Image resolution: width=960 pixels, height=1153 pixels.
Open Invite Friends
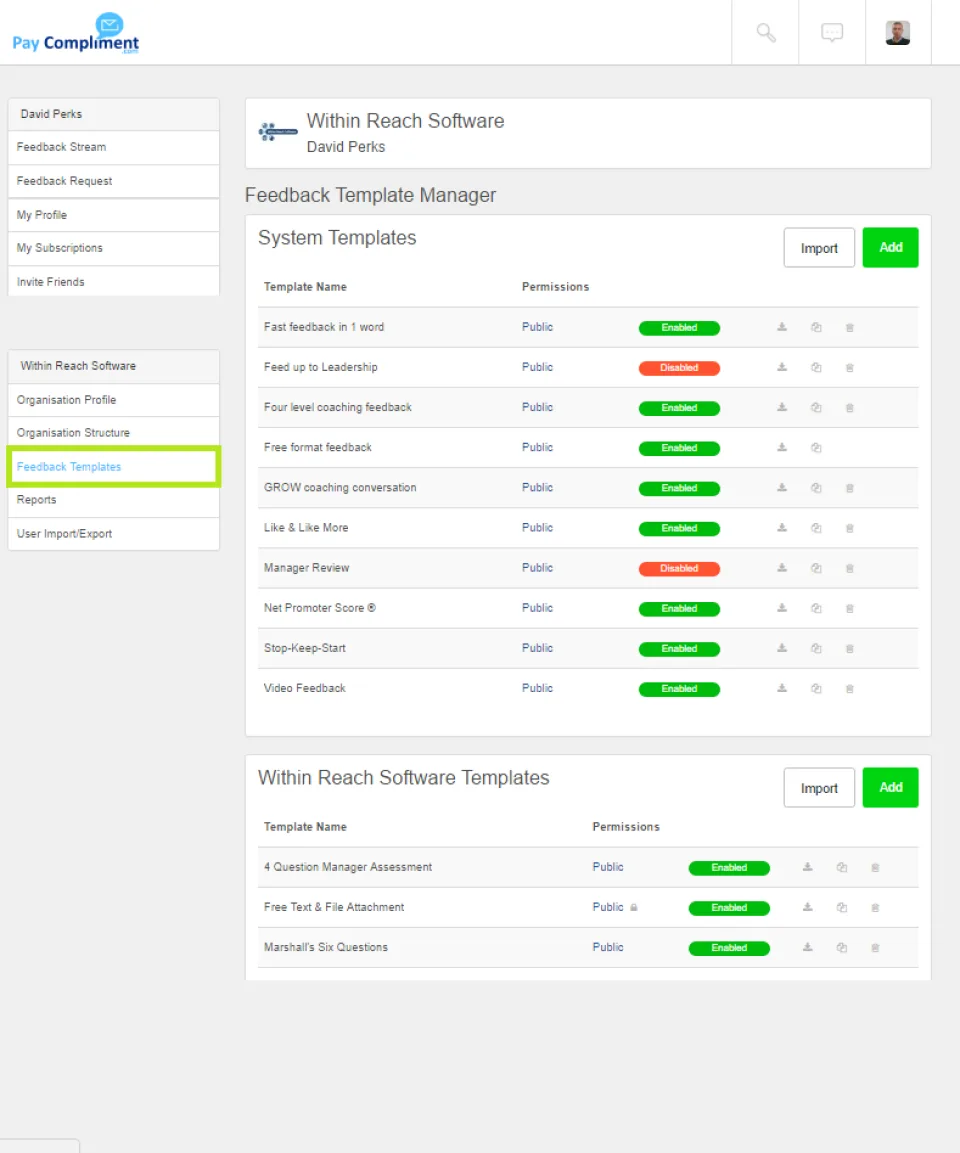pos(113,282)
